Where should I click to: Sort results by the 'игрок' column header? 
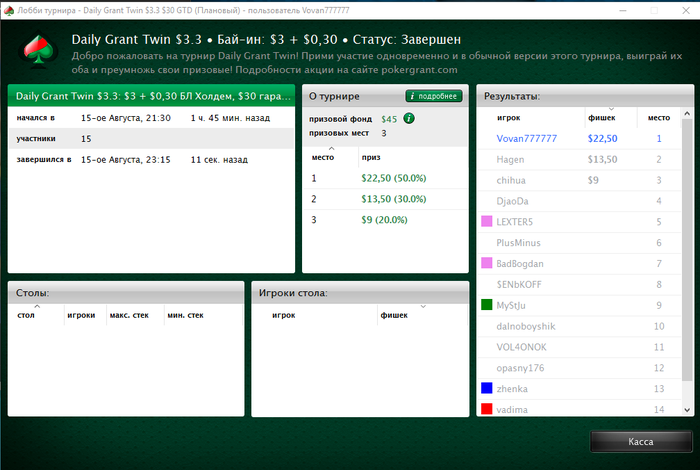click(x=509, y=118)
